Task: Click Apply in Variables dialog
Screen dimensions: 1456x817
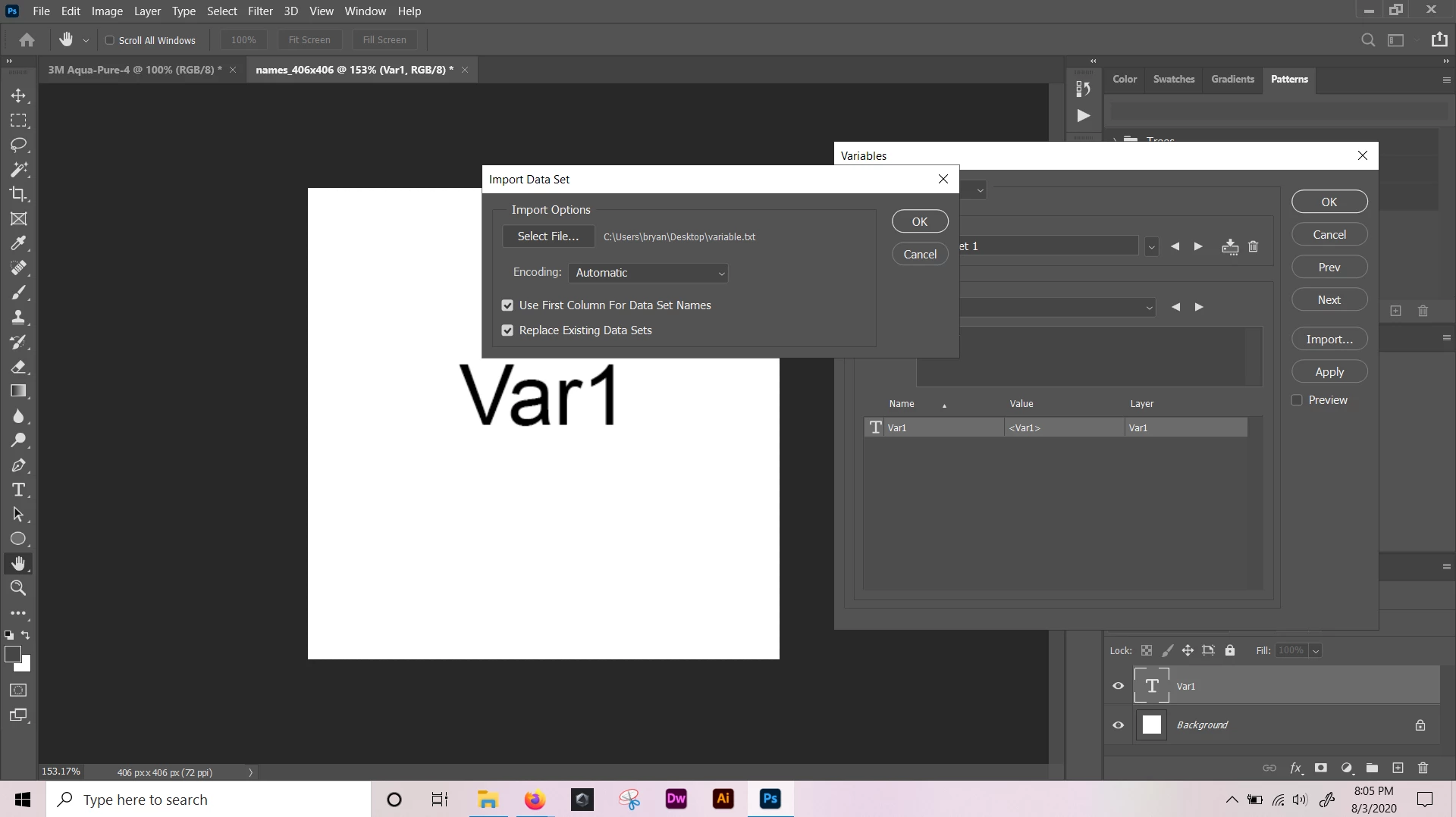Action: click(1329, 371)
